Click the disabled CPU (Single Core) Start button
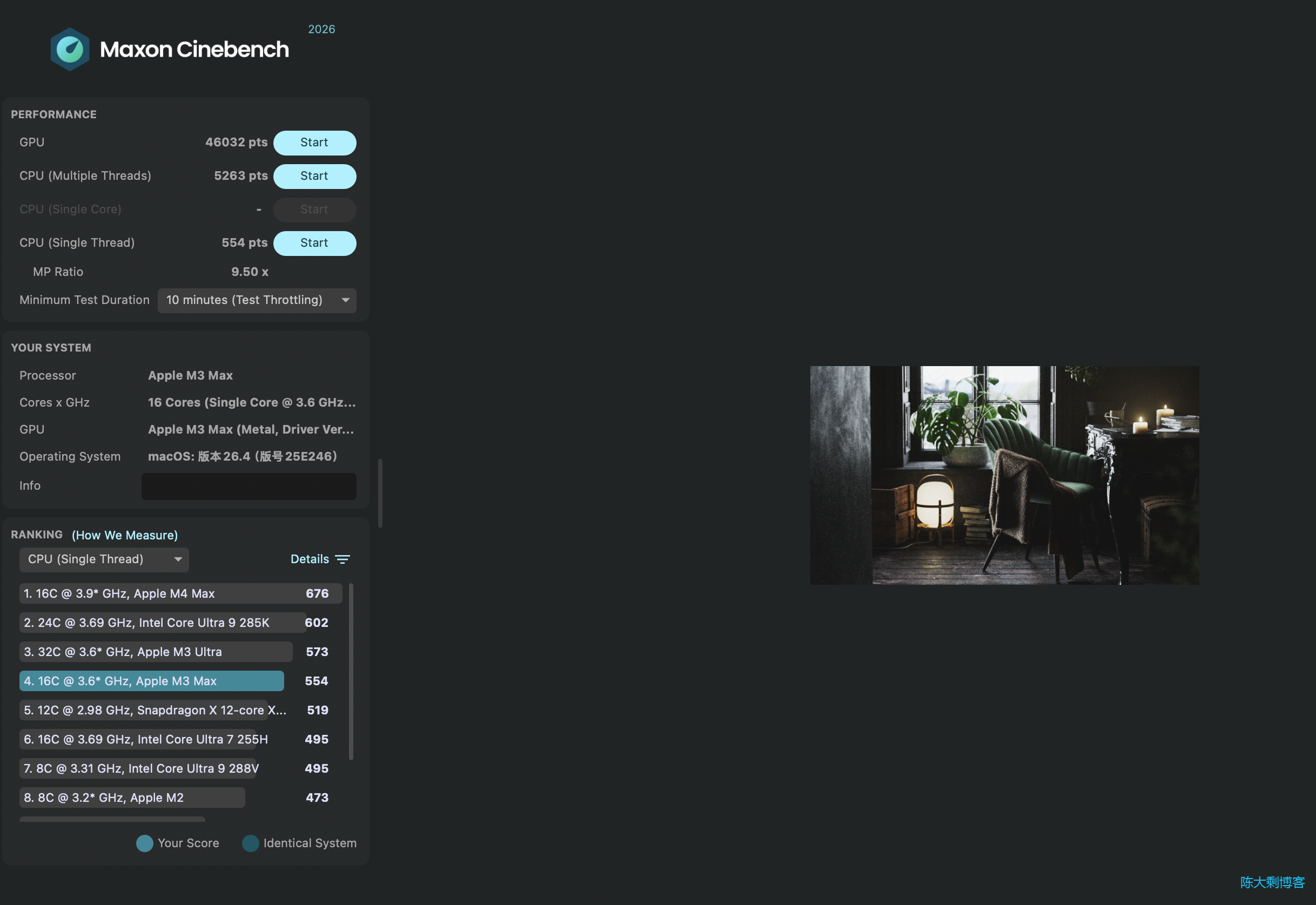Image resolution: width=1316 pixels, height=905 pixels. click(x=315, y=210)
